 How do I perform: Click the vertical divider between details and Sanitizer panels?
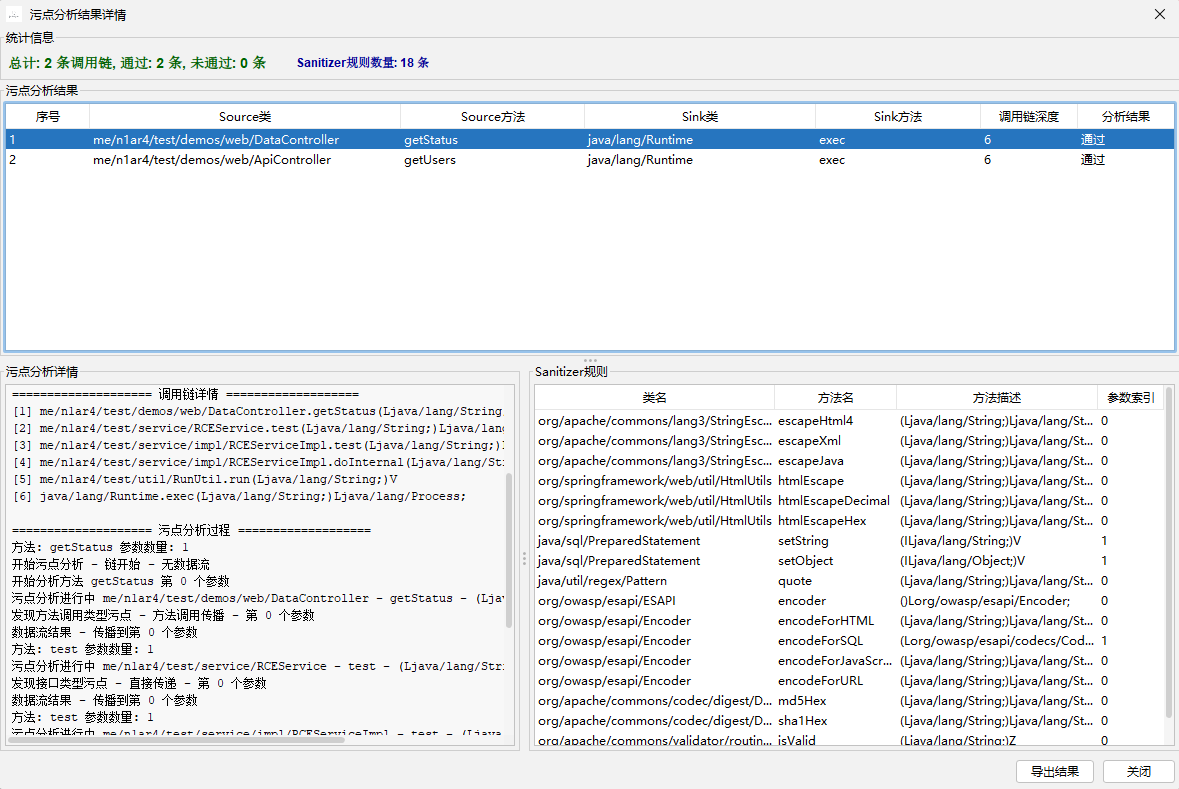[524, 558]
